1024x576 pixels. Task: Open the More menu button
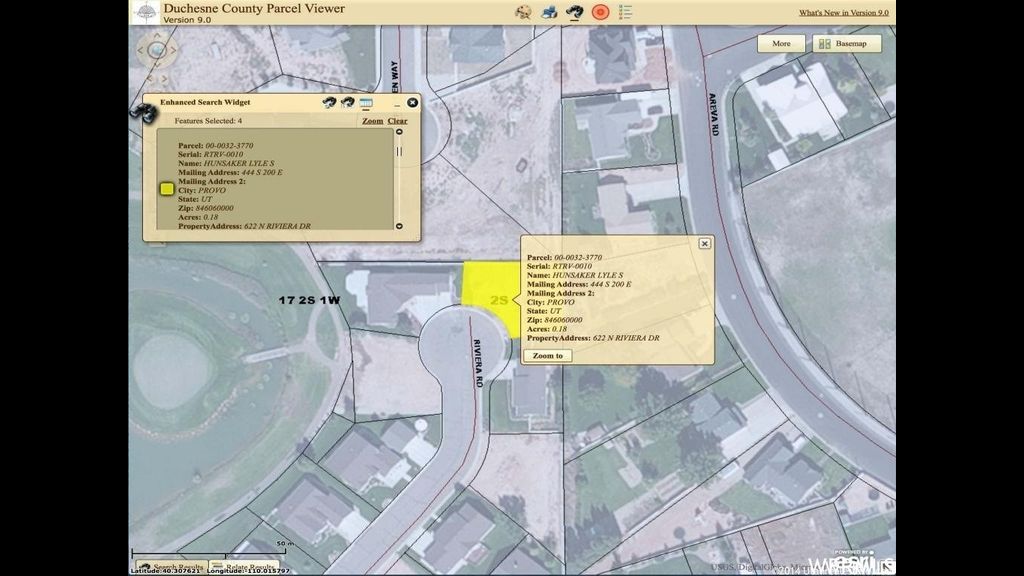click(781, 44)
